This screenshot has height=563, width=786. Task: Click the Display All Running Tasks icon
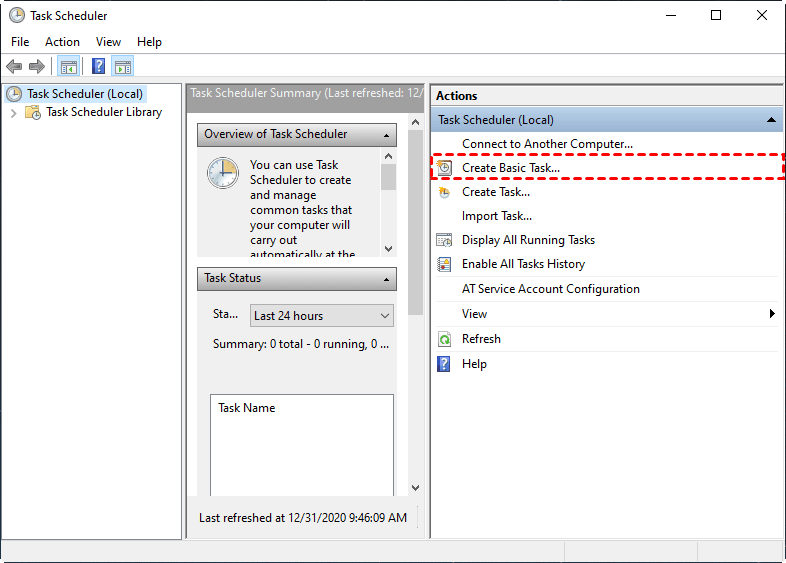point(445,240)
